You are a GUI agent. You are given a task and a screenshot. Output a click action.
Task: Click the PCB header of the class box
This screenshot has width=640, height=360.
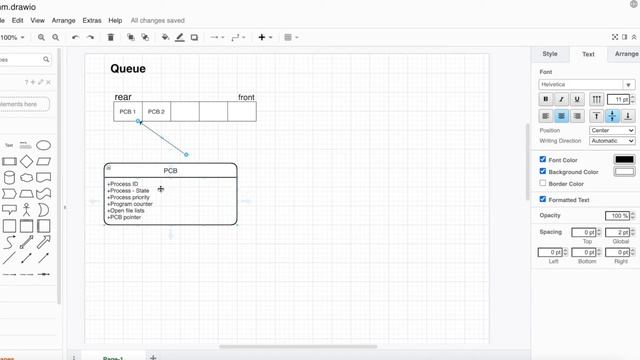coord(171,171)
